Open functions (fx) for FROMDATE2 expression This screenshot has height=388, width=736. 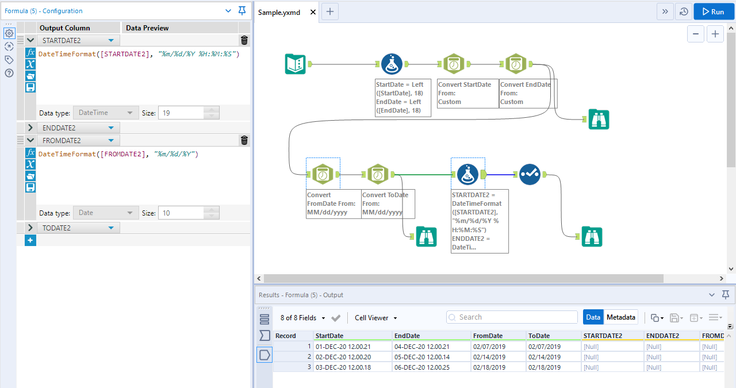31,152
